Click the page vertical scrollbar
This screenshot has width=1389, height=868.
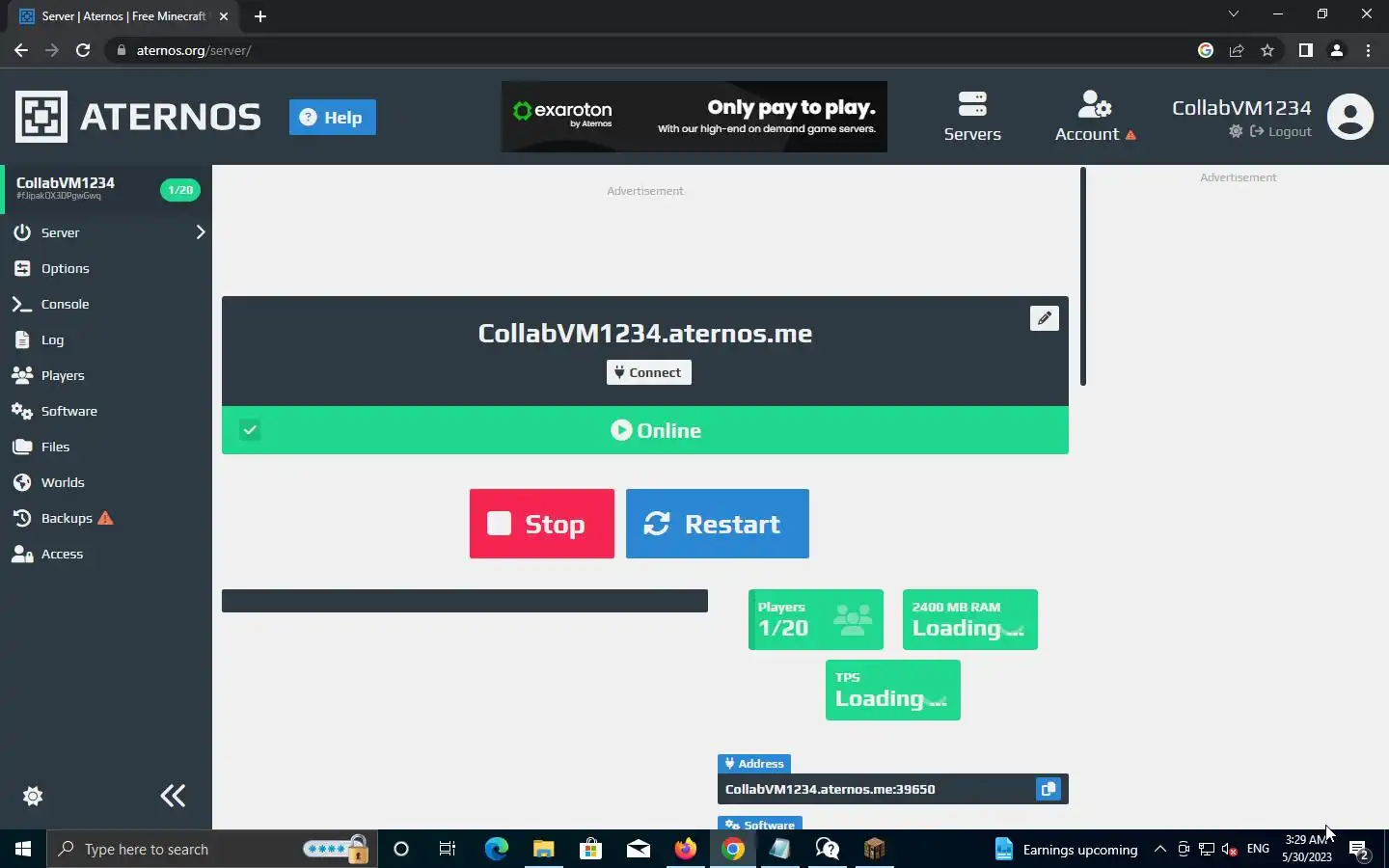pos(1083,277)
